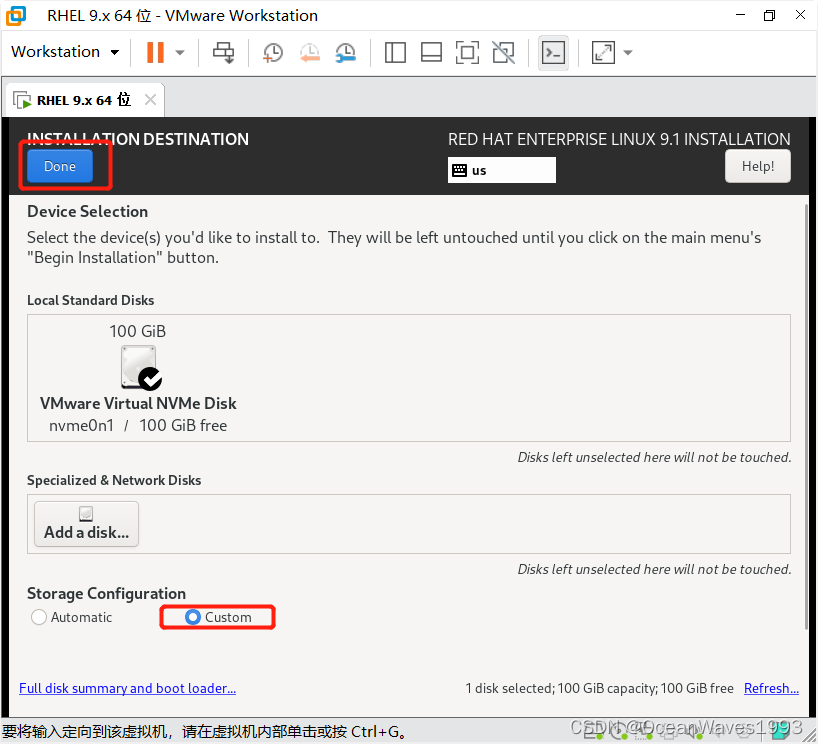Screen dimensions: 818x744
Task: Click the nvme0n1 / 100 GiB free text
Action: click(x=138, y=425)
